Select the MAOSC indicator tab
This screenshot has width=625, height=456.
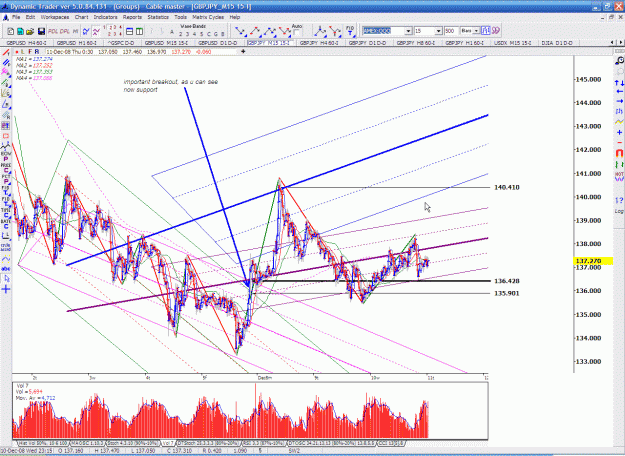click(87, 443)
